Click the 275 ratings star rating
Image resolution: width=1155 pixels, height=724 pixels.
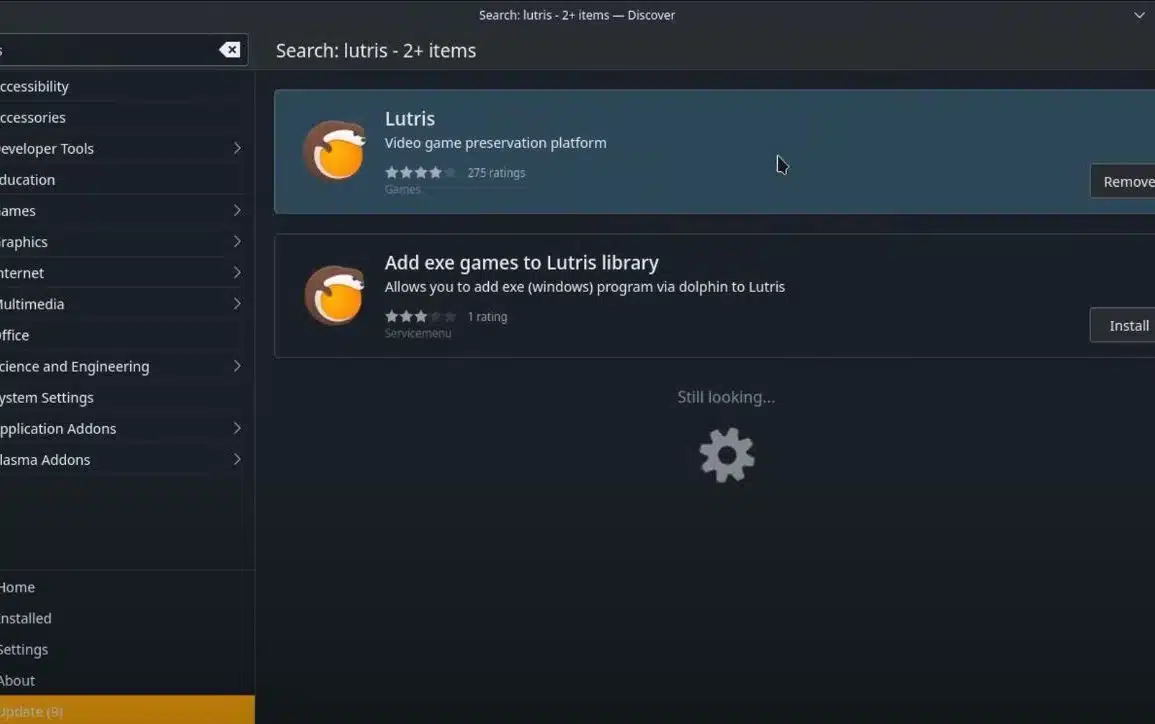coord(420,172)
